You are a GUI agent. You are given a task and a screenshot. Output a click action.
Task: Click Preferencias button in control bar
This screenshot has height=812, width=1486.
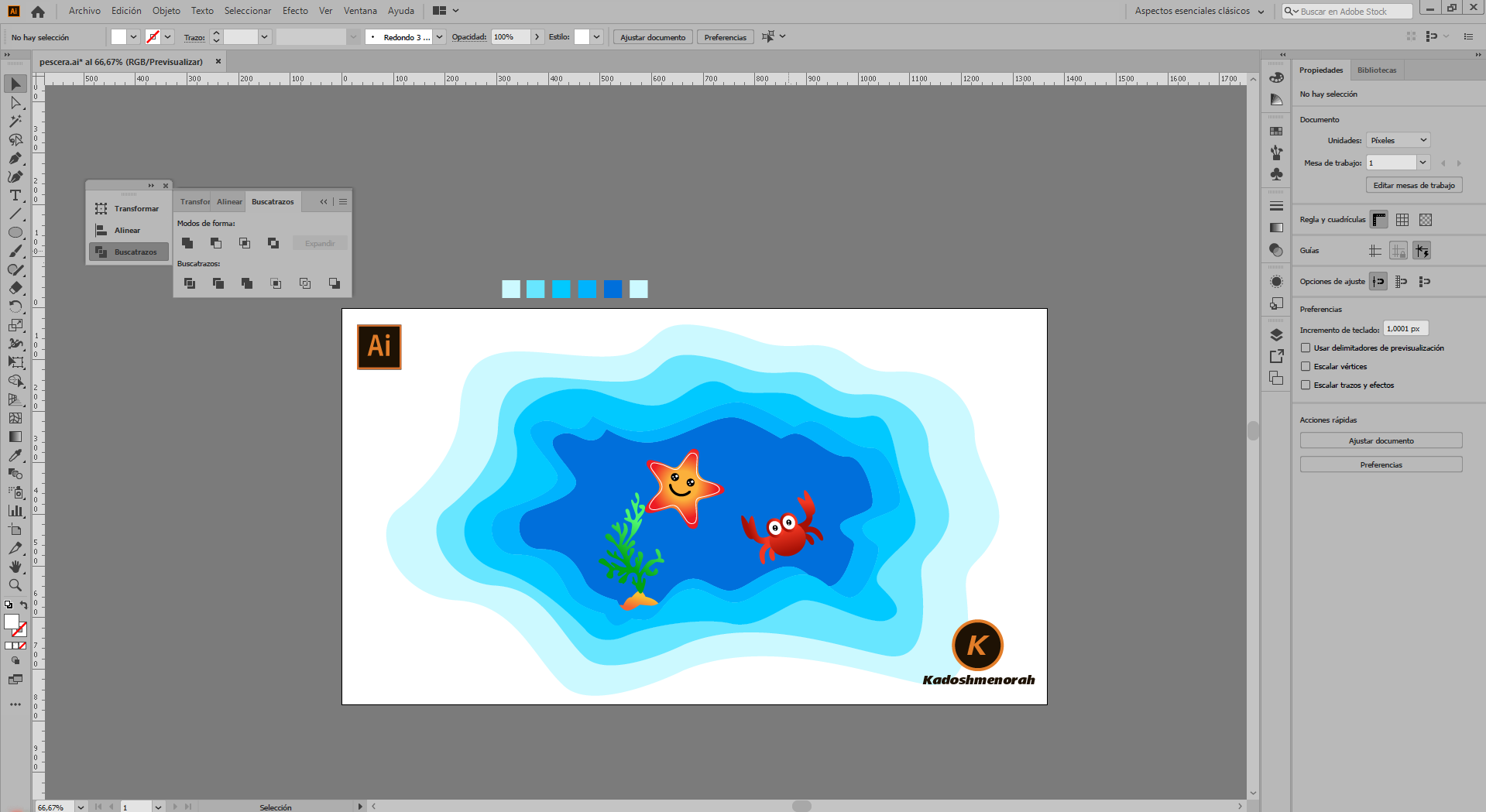726,37
